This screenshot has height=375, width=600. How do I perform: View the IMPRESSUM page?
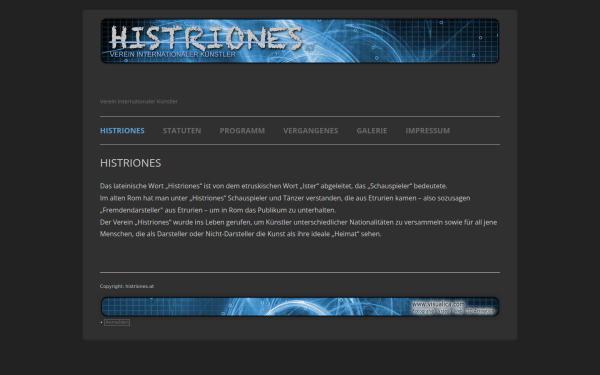pyautogui.click(x=428, y=130)
